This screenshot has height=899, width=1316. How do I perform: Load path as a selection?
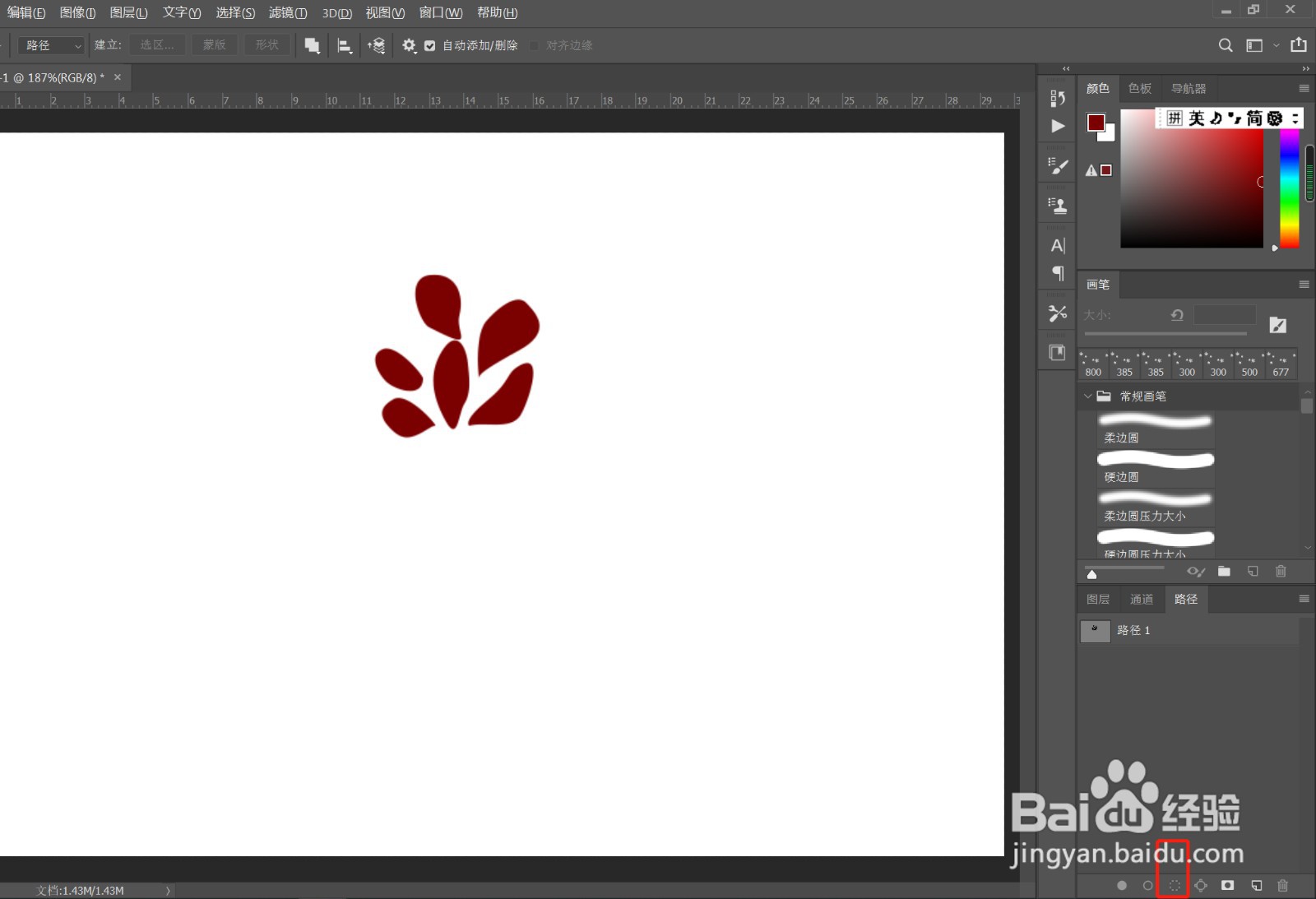[x=1175, y=886]
